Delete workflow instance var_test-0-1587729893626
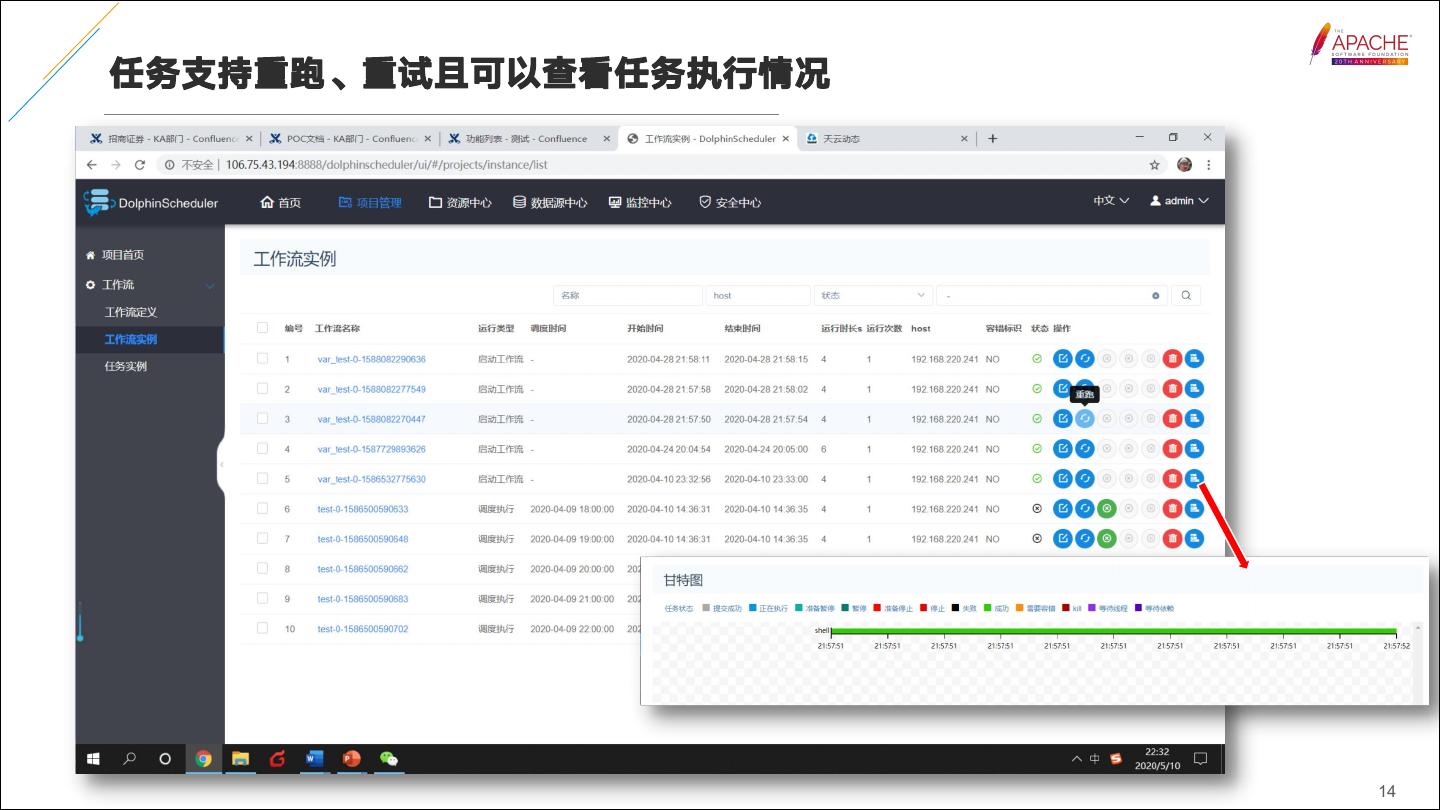This screenshot has height=810, width=1440. (1172, 449)
